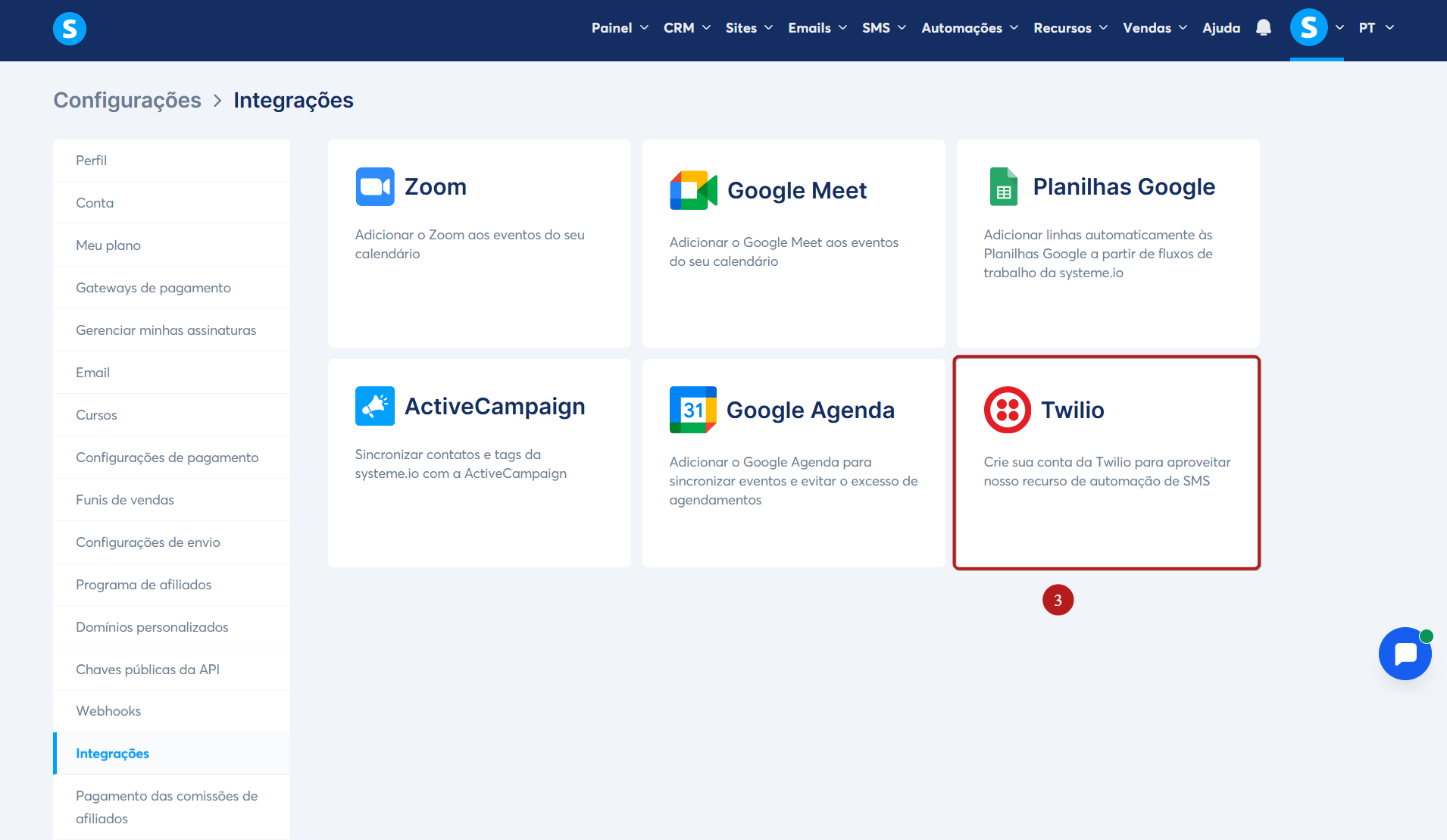Expand the SMS menu
Screen dimensions: 1447x840
click(884, 28)
